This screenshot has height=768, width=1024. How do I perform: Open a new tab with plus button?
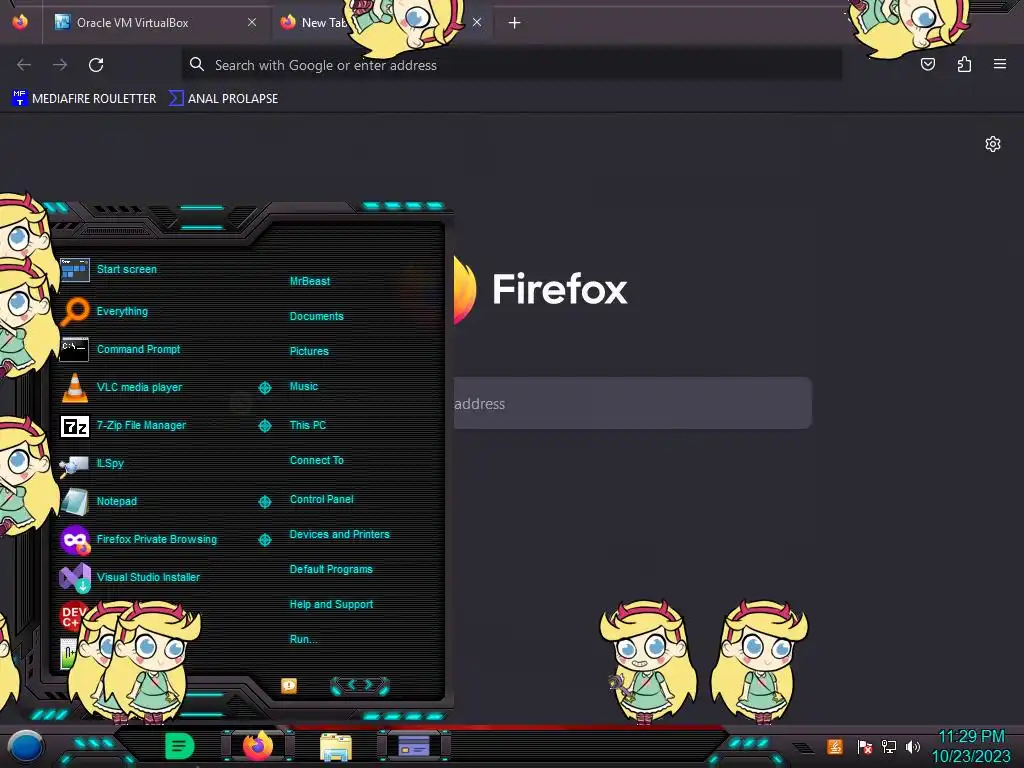(x=515, y=23)
